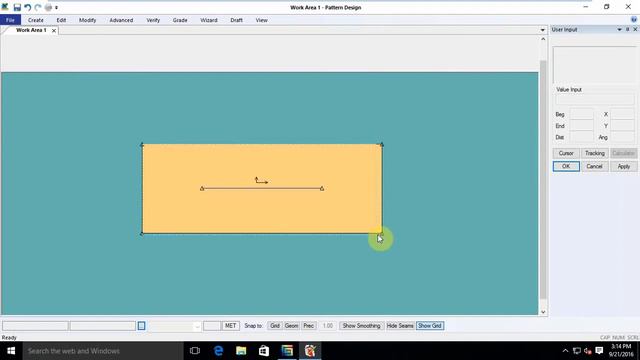The height and width of the screenshot is (360, 640).
Task: Click the vertical scrollbar down arrow
Action: pos(543,312)
